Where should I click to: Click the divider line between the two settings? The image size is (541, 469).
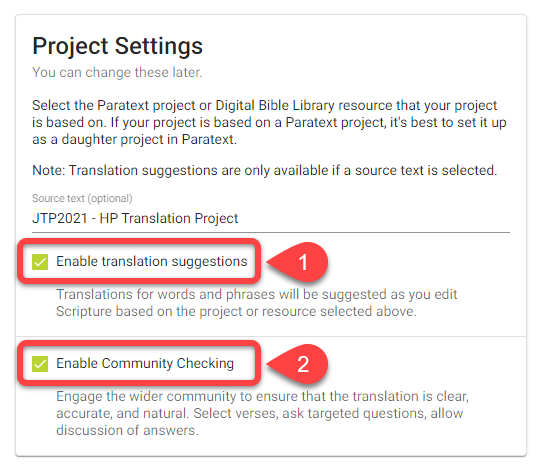pyautogui.click(x=271, y=336)
